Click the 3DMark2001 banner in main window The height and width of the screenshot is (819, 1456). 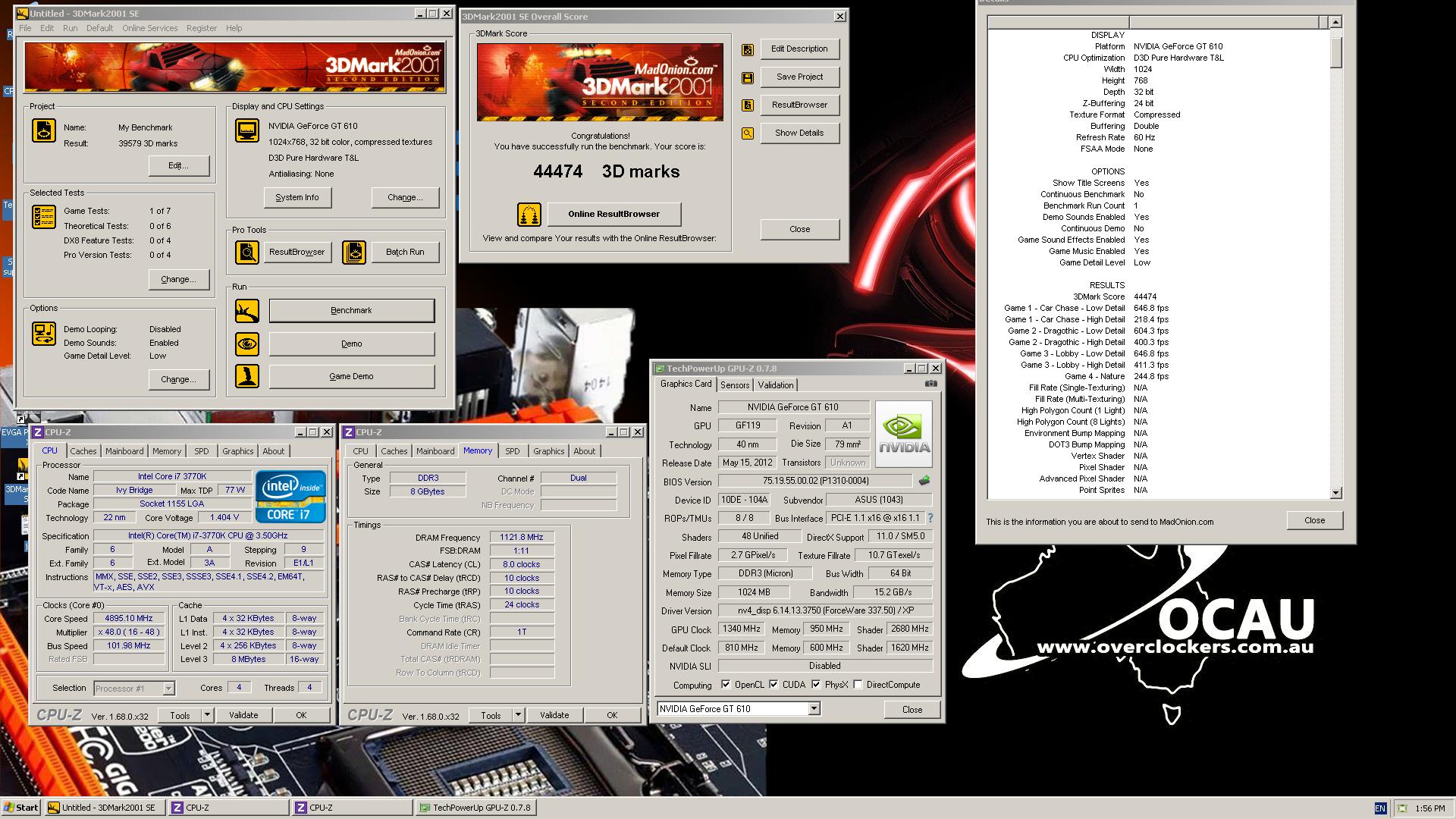[x=234, y=67]
